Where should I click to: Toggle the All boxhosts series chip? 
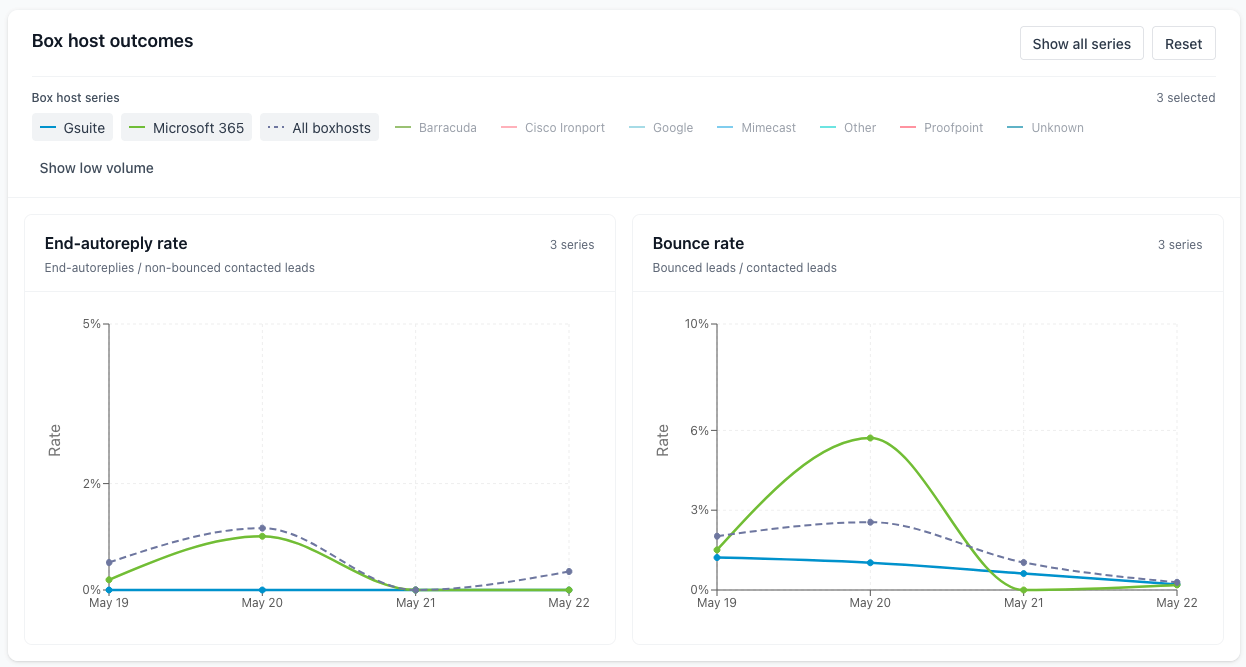(x=319, y=128)
